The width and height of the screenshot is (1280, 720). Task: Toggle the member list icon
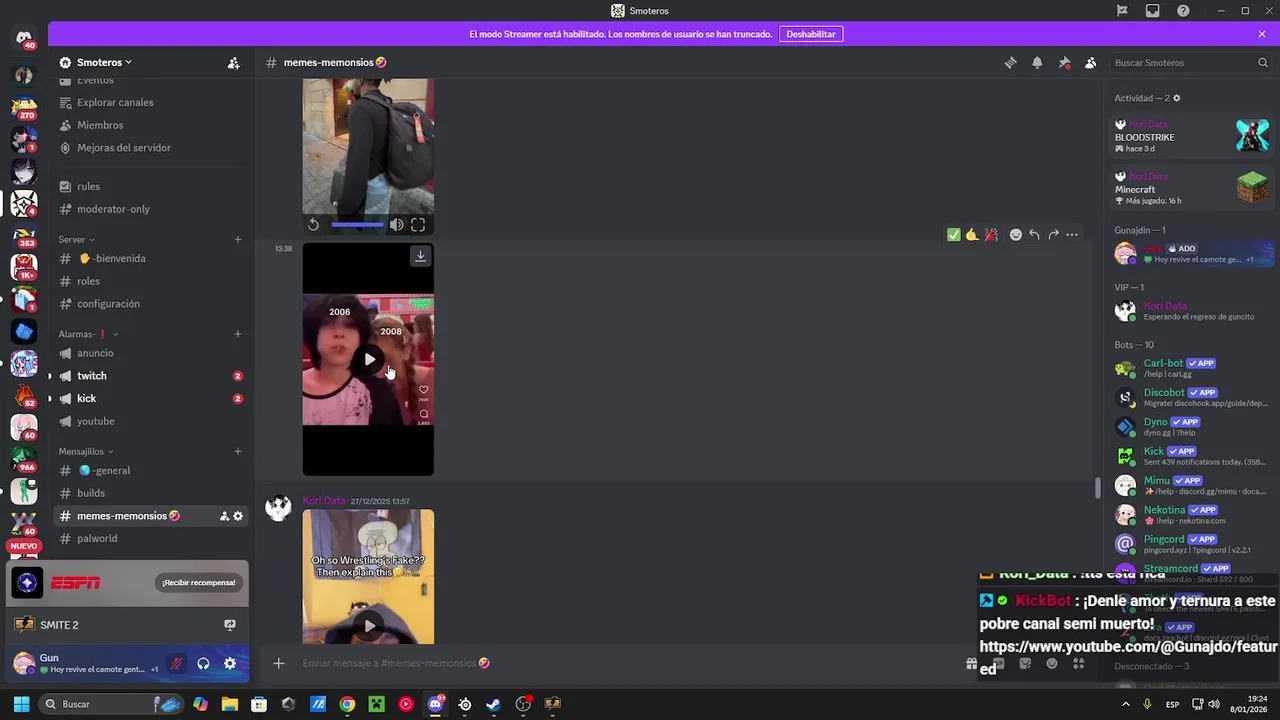pyautogui.click(x=1091, y=62)
